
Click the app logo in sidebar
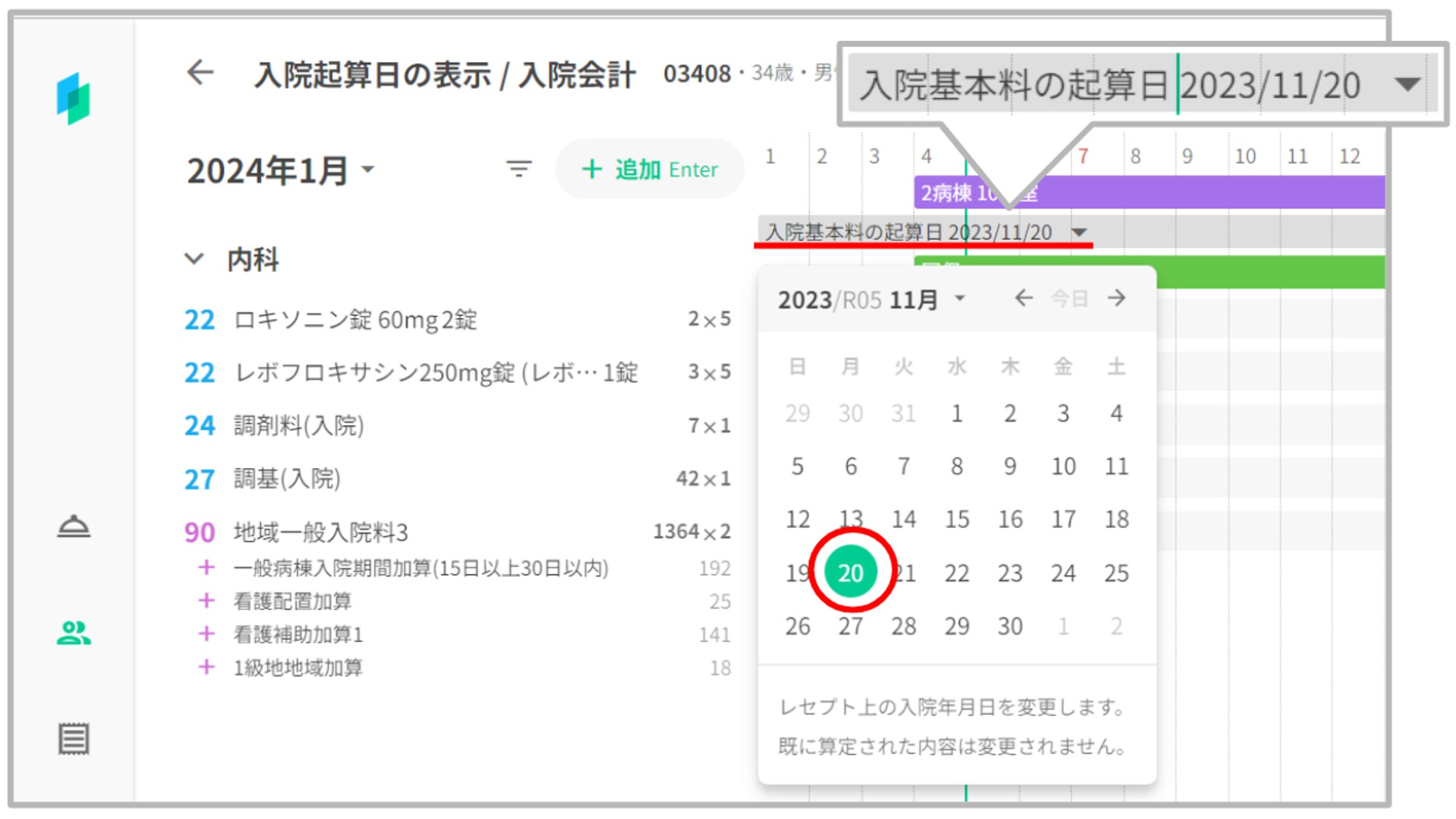73,99
